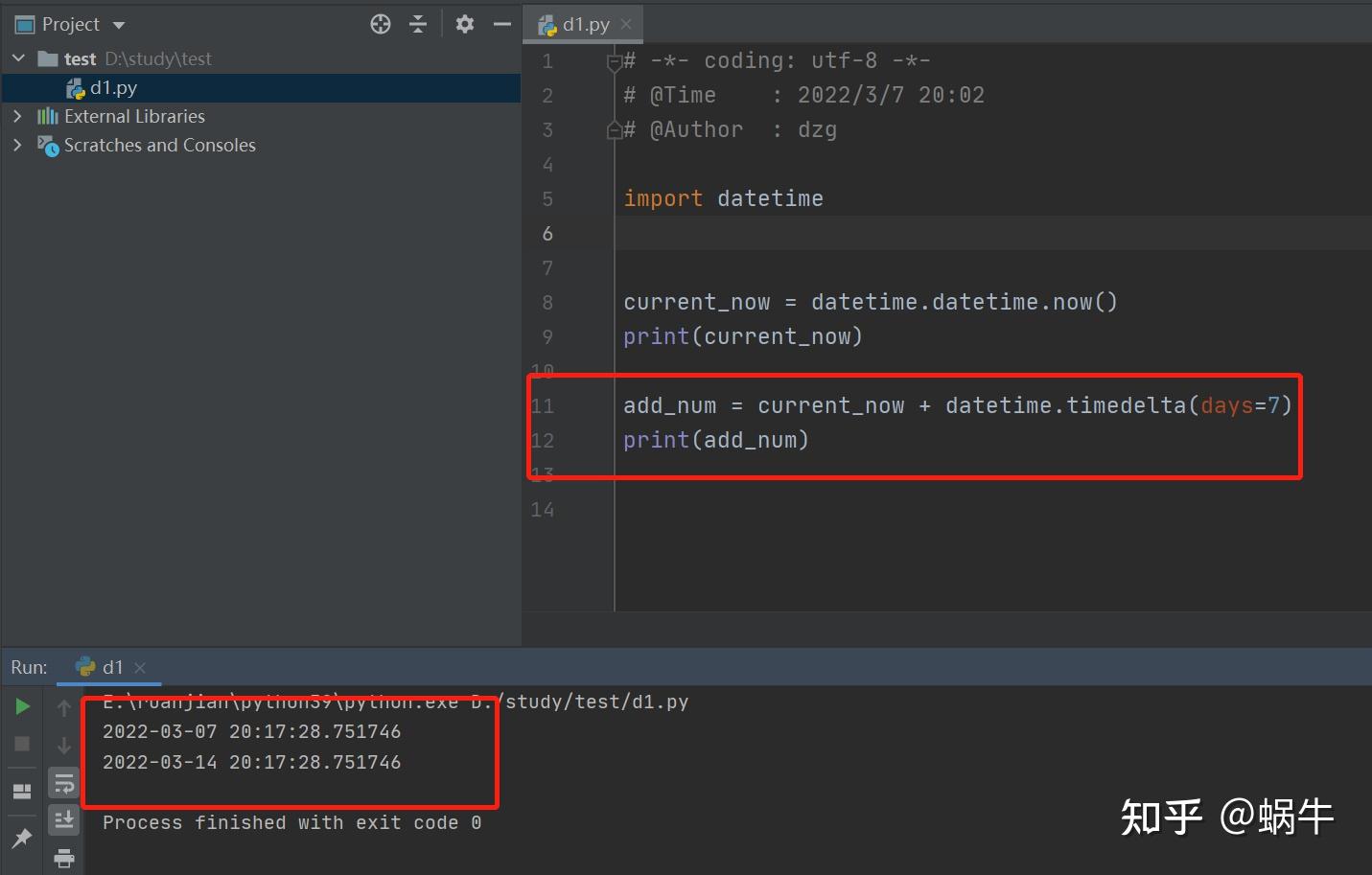Image resolution: width=1372 pixels, height=875 pixels.
Task: Collapse the test folder tree node
Action: [x=18, y=58]
